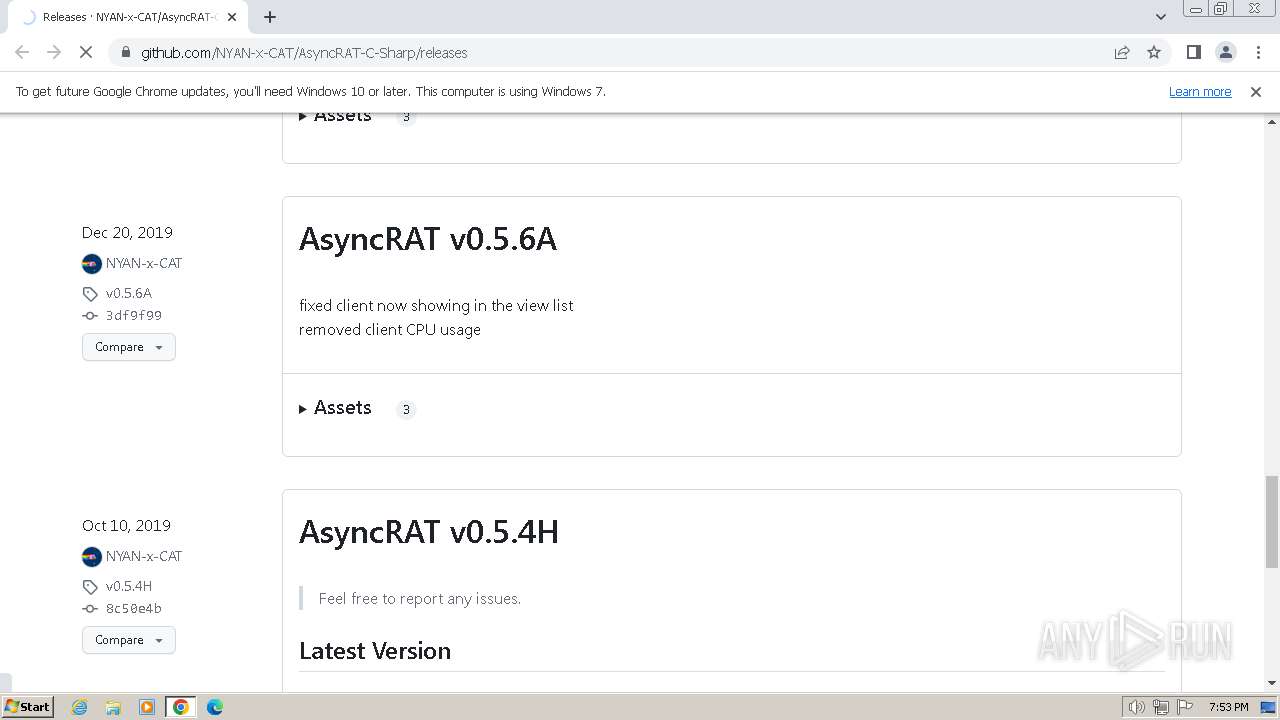Stop loading the page

pos(86,52)
